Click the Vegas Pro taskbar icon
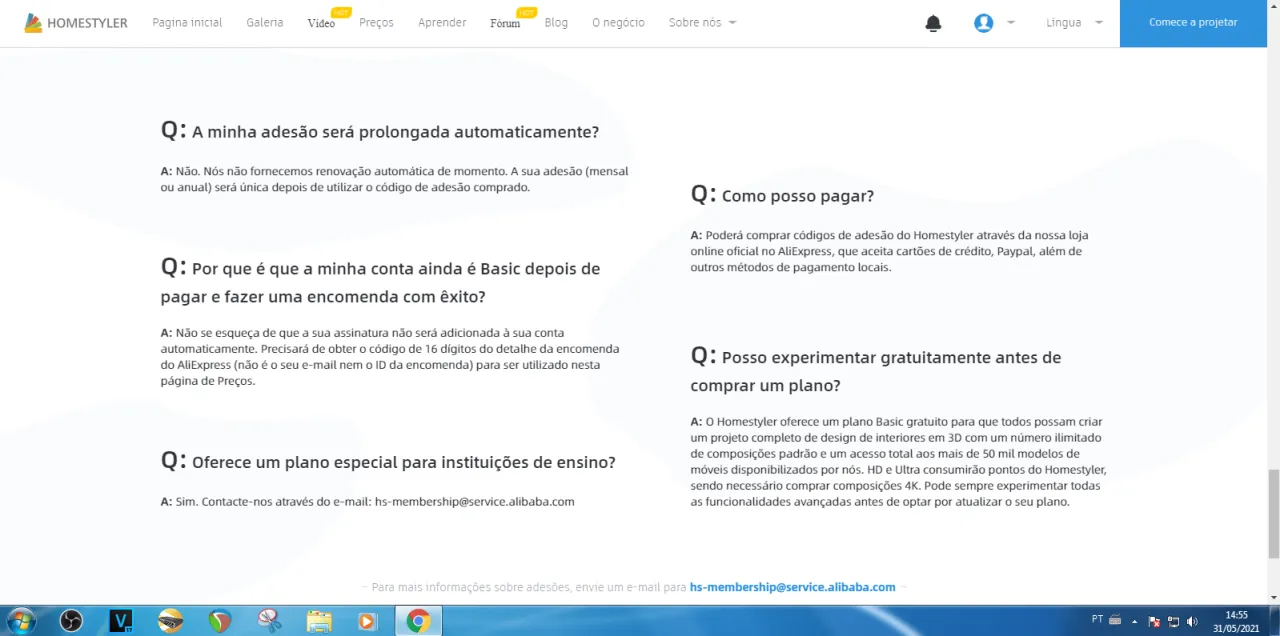This screenshot has height=636, width=1280. 121,621
